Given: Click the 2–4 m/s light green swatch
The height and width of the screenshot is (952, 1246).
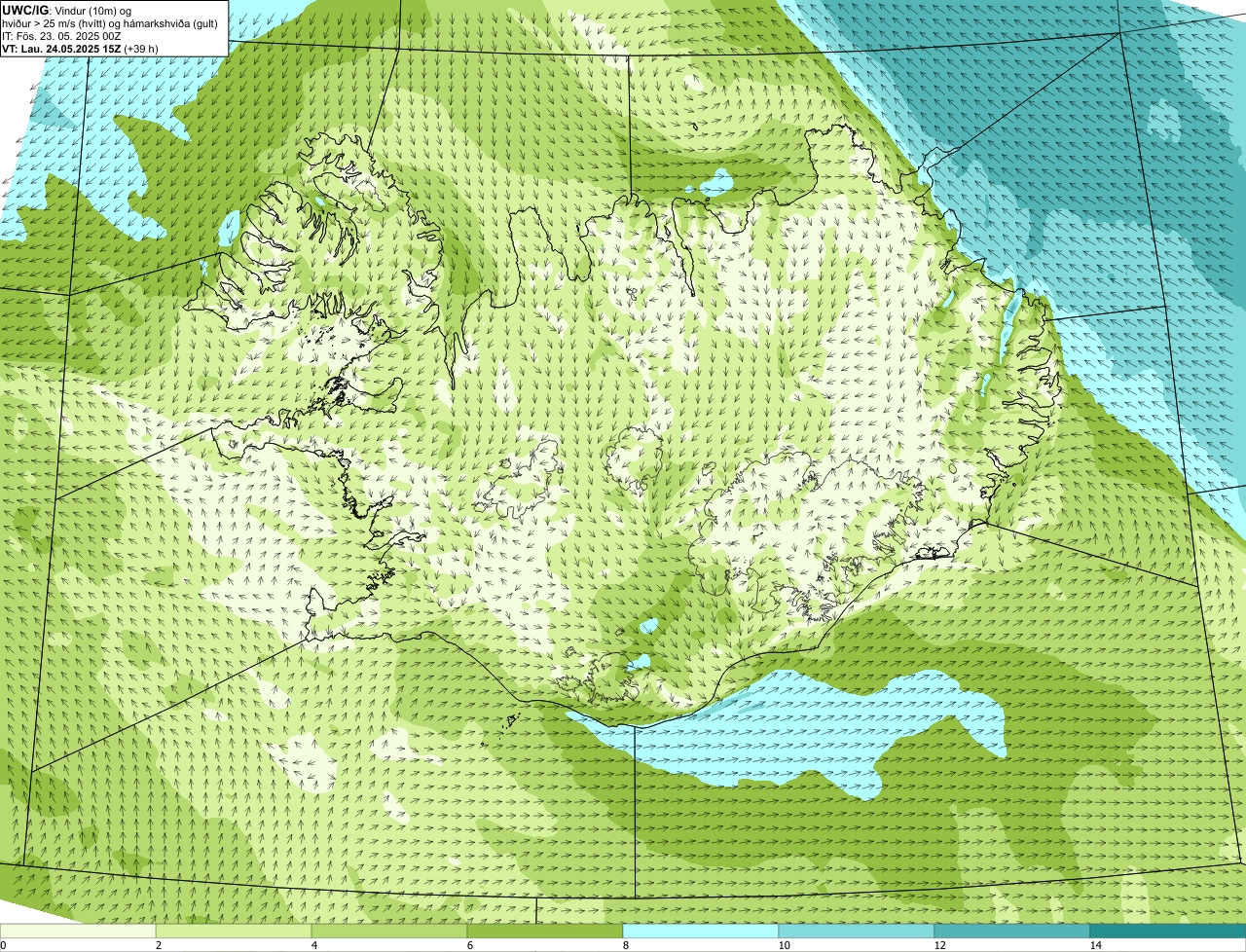Looking at the screenshot, I should 234,932.
